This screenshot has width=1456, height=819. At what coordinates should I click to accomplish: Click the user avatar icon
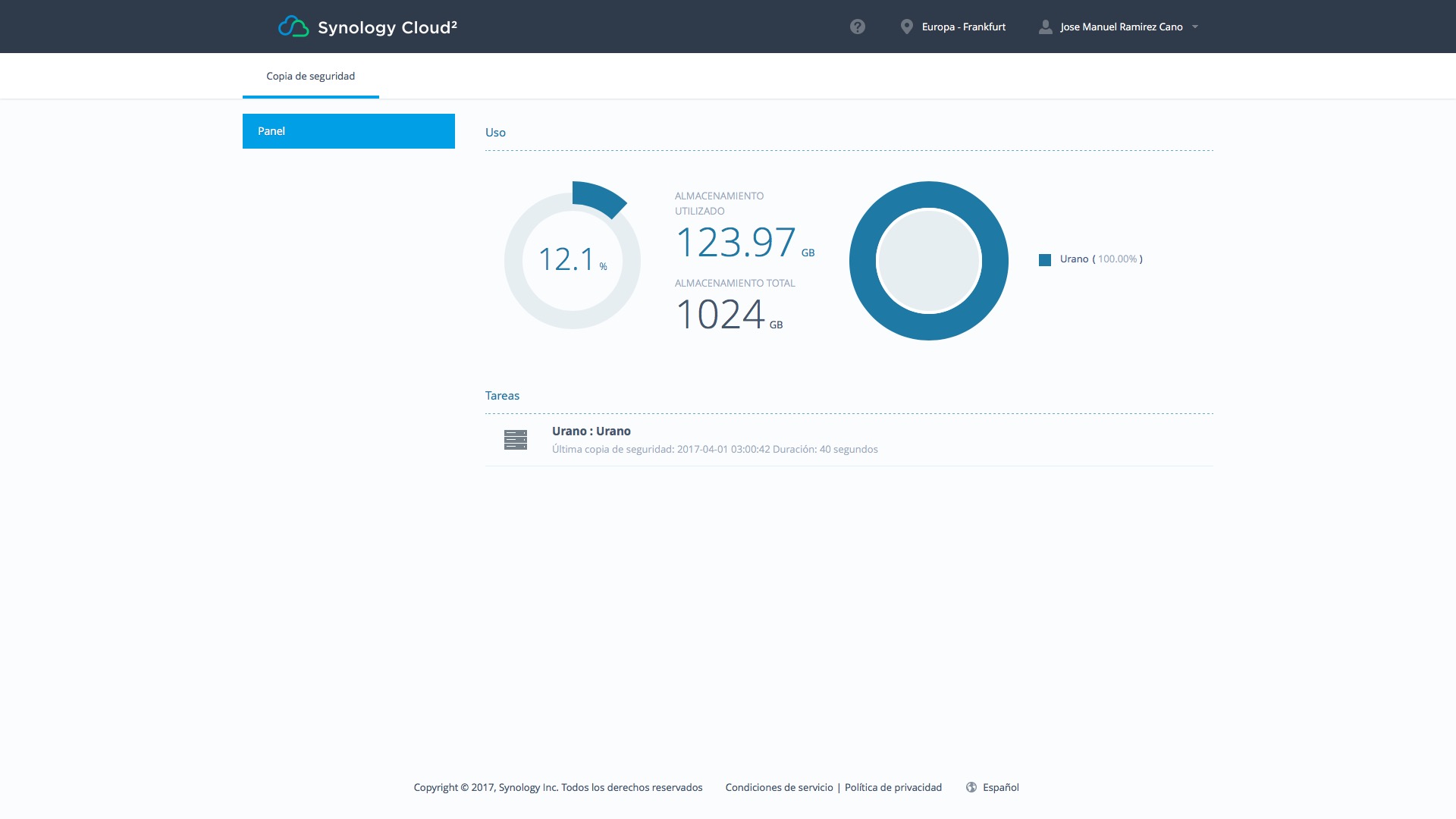coord(1045,27)
